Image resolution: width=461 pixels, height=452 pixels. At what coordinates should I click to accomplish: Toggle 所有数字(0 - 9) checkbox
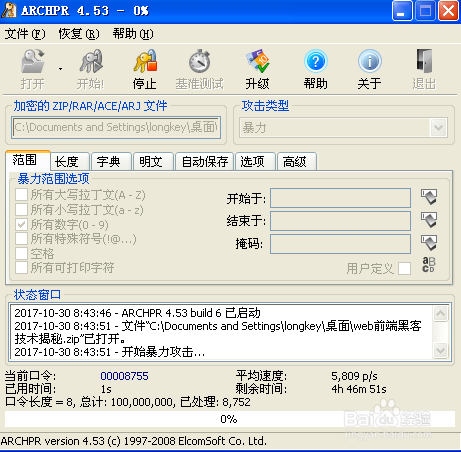[x=21, y=224]
